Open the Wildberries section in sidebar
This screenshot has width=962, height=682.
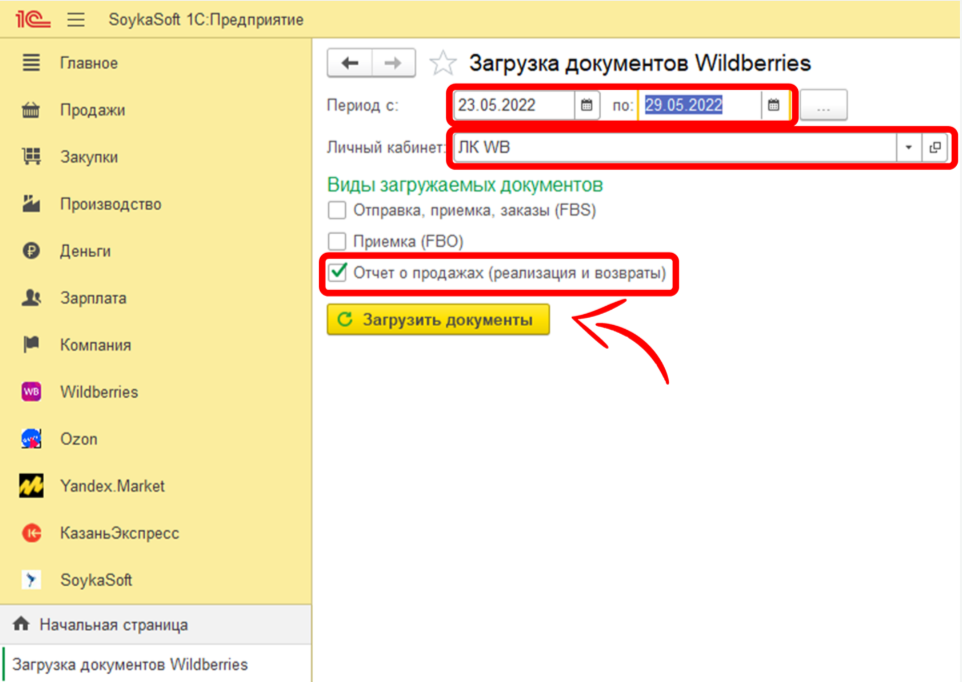(x=98, y=392)
